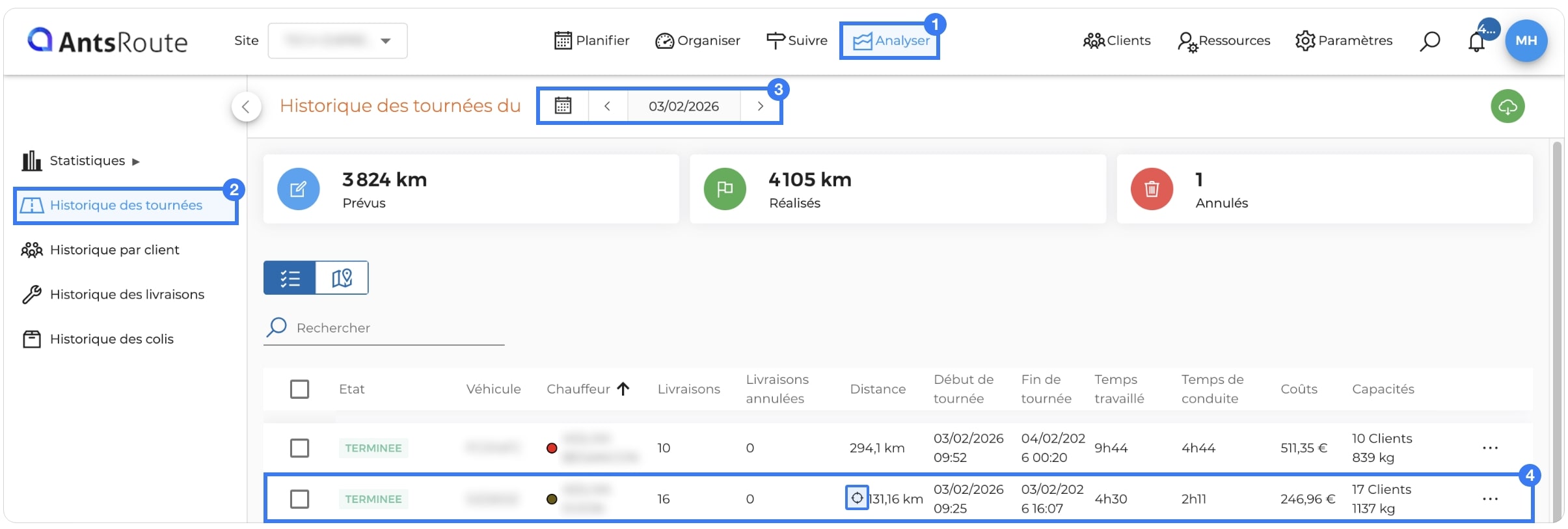Tick the checkbox of the 294,1 km row
Viewport: 1568px width, 529px height.
pos(299,448)
